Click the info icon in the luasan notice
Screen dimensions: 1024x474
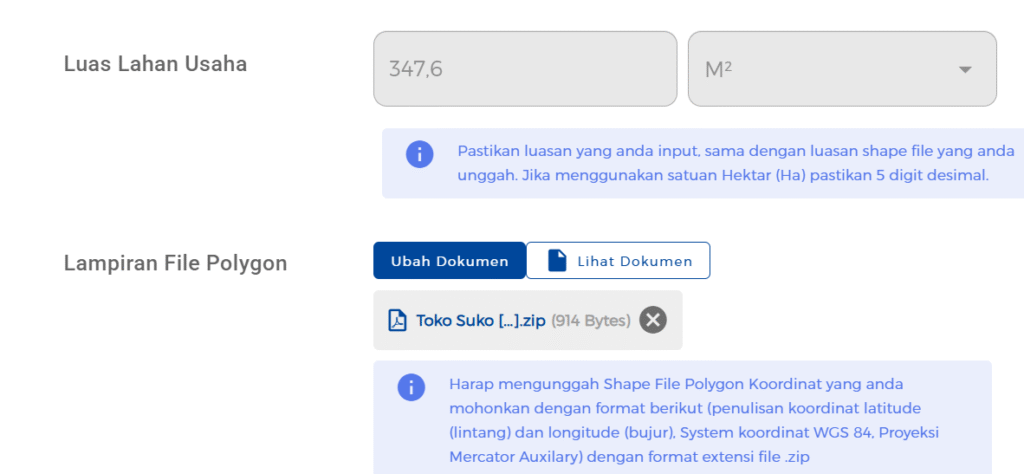(x=419, y=154)
